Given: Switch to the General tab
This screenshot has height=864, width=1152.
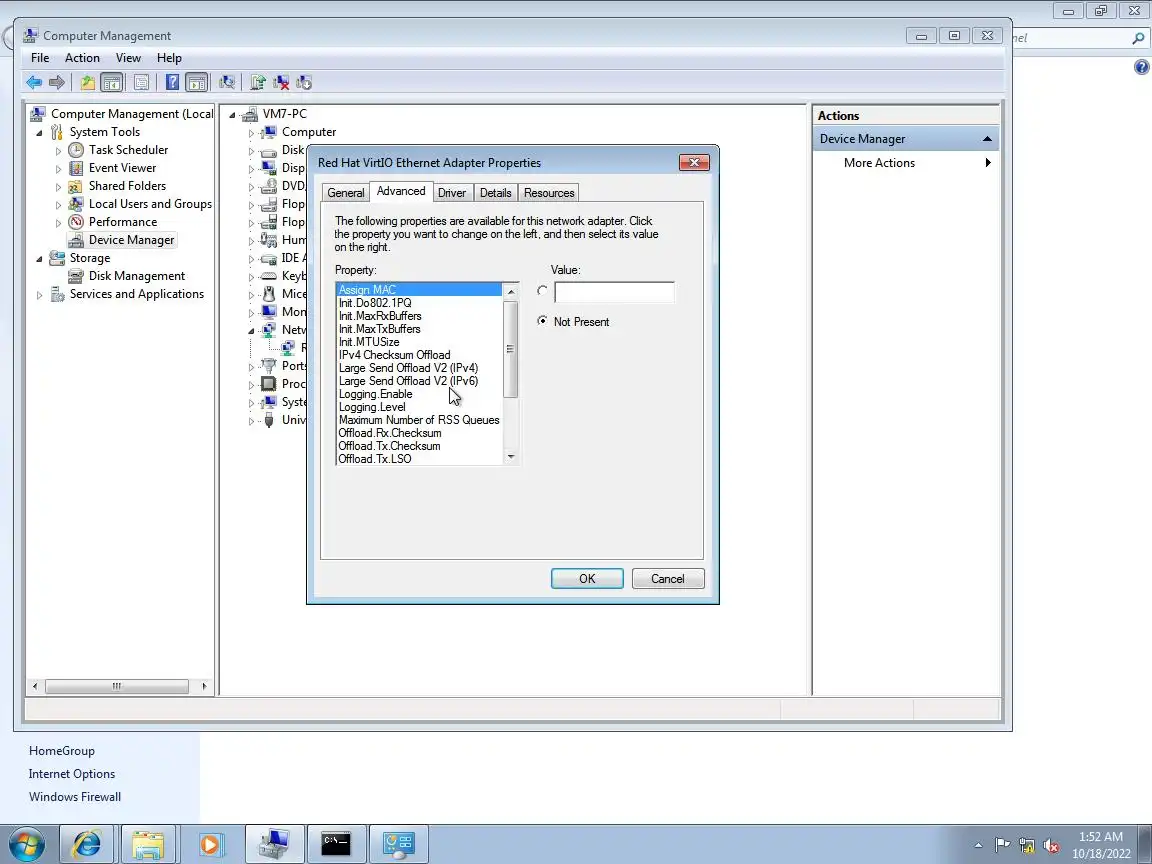Looking at the screenshot, I should point(345,192).
